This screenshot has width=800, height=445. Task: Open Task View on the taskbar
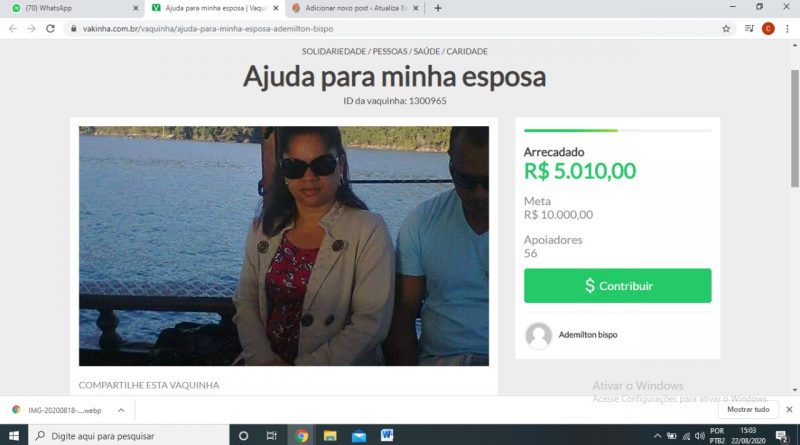point(271,435)
